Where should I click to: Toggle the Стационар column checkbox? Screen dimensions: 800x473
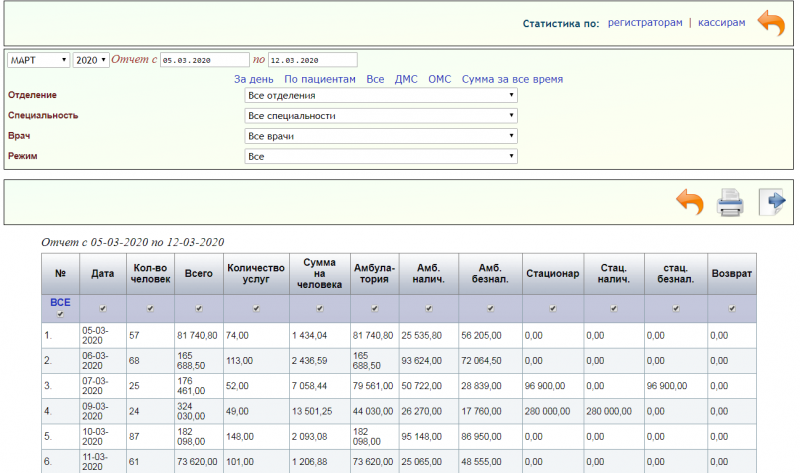pyautogui.click(x=551, y=308)
